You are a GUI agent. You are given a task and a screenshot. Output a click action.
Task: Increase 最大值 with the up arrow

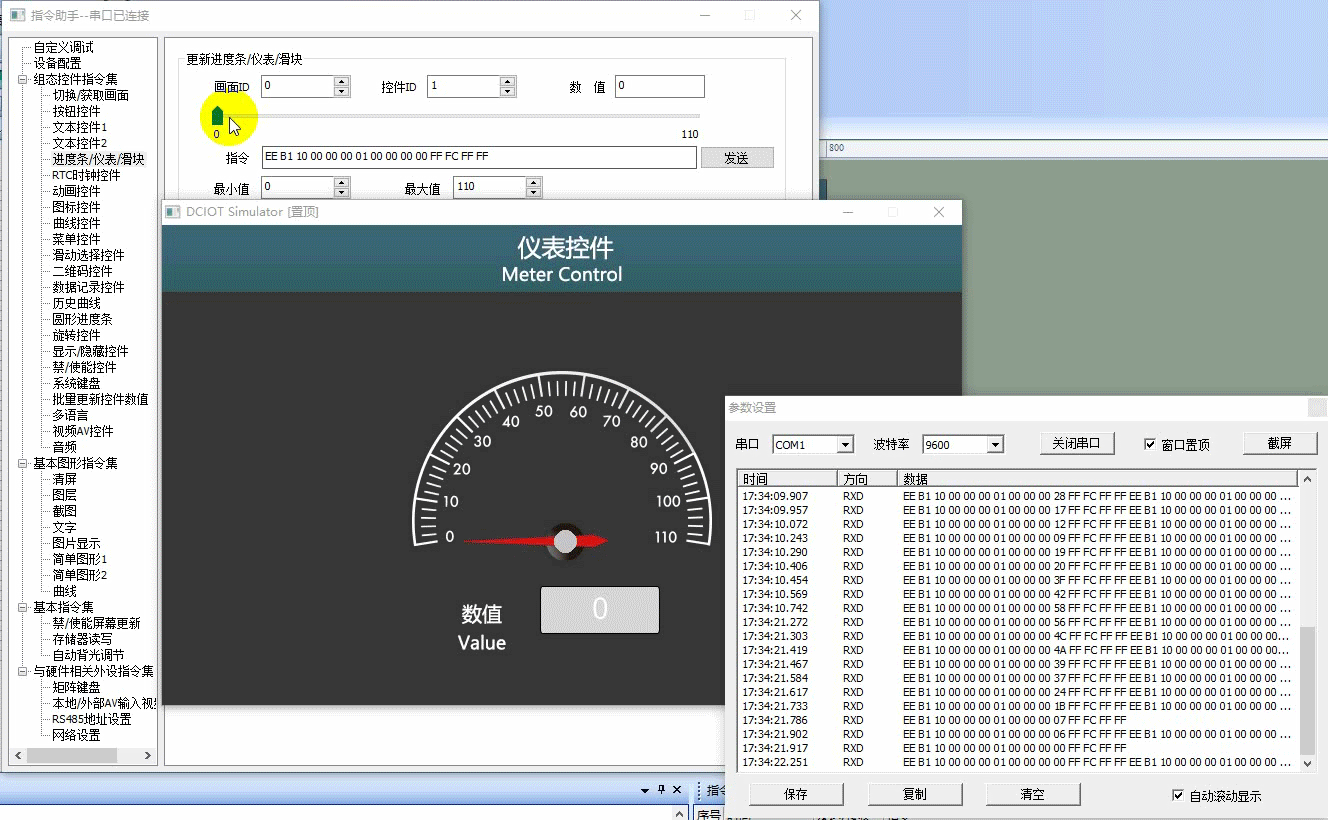click(533, 182)
